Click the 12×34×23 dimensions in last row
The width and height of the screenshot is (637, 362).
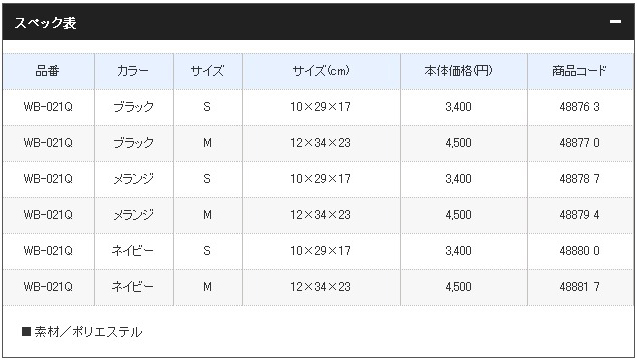pos(320,287)
